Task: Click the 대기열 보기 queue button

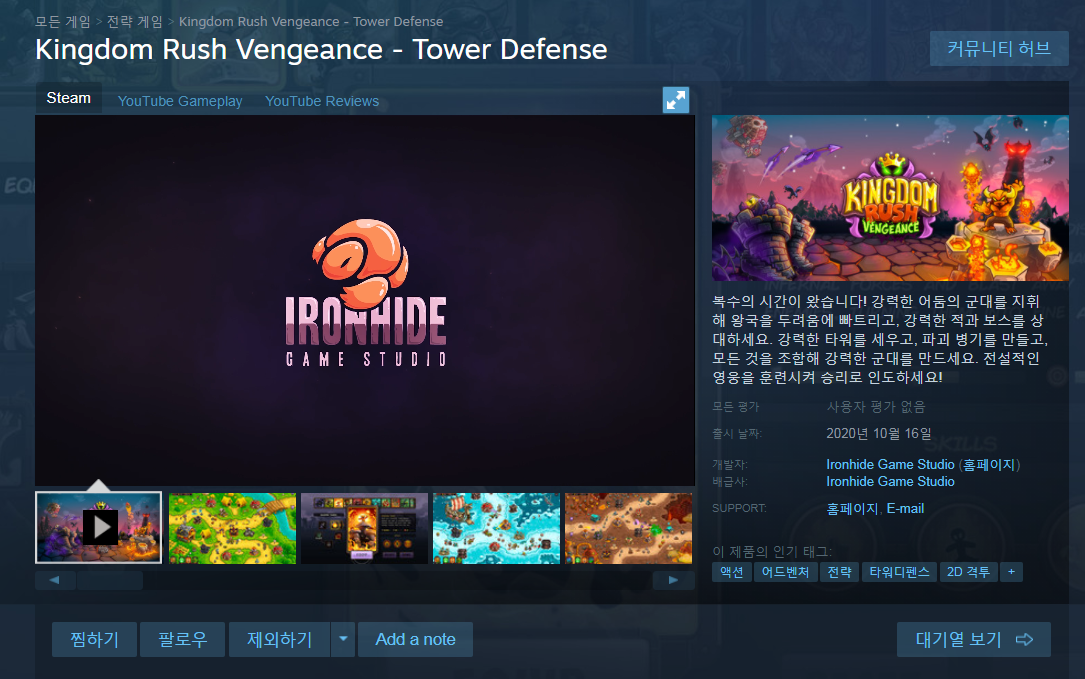Action: pyautogui.click(x=974, y=640)
